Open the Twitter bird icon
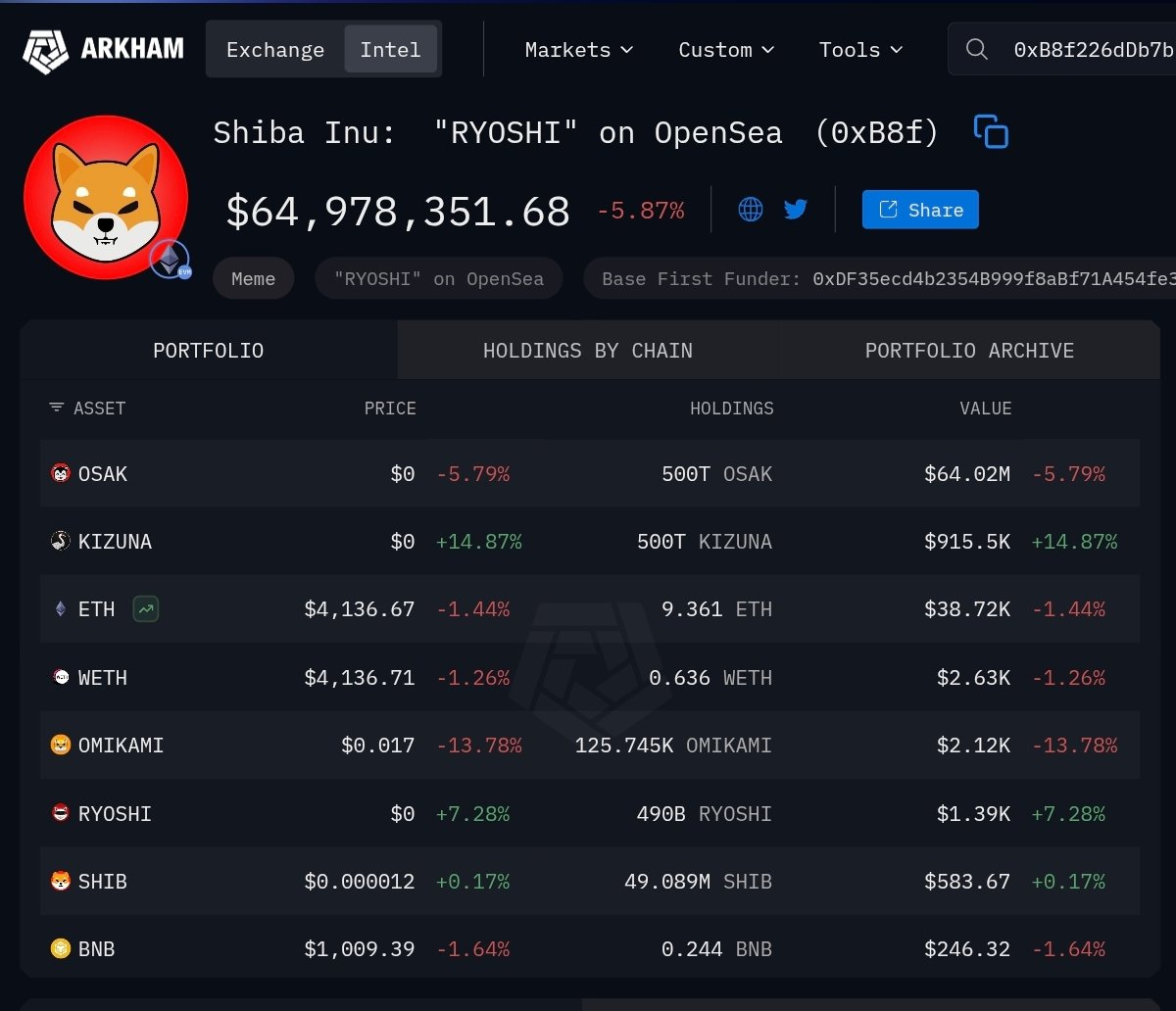Screen dimensions: 1176x1011 pos(796,209)
